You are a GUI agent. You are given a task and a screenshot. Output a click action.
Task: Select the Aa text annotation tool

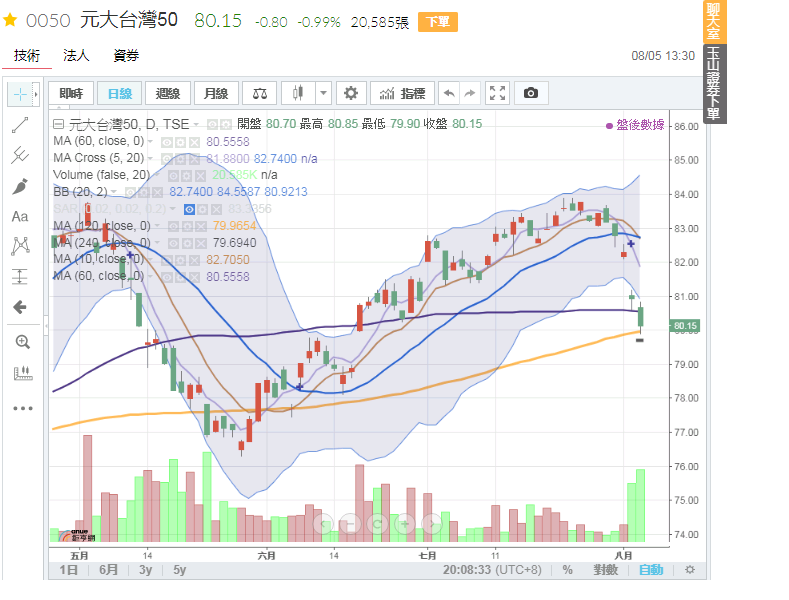coord(20,216)
